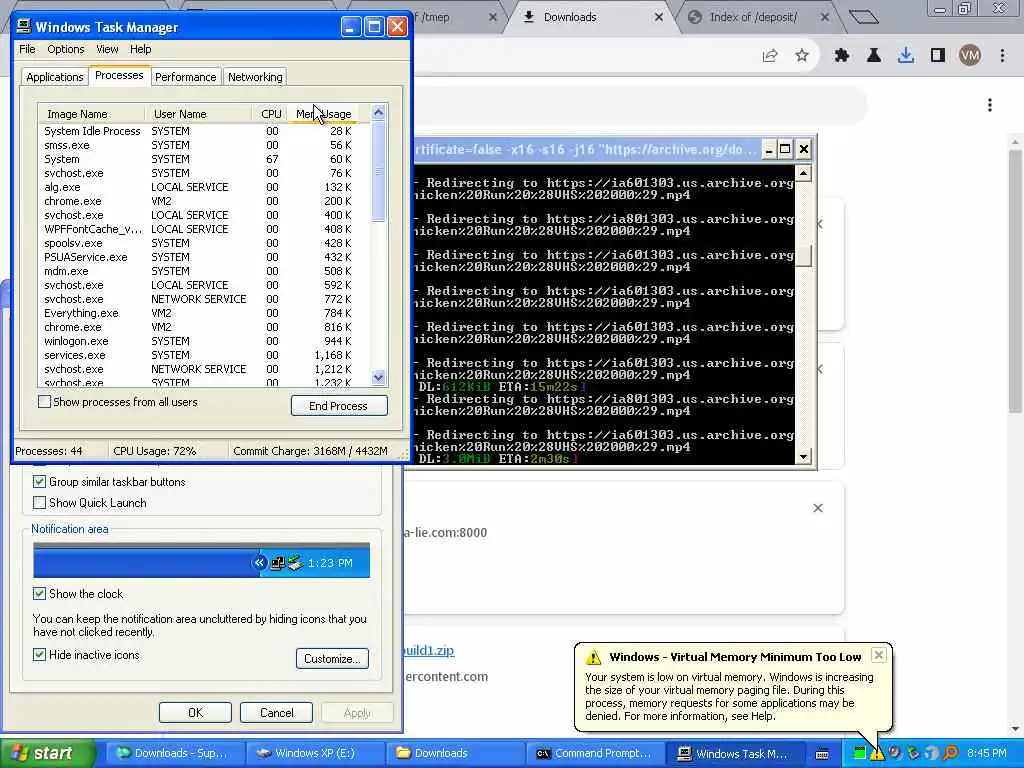The image size is (1024, 768).
Task: Select the Everything.exe process row
Action: 204,313
